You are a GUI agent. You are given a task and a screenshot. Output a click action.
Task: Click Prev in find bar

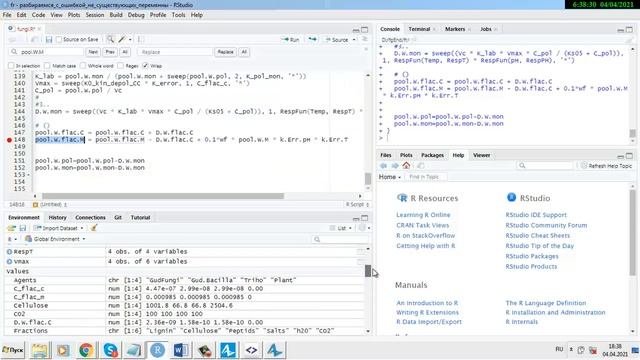point(110,52)
